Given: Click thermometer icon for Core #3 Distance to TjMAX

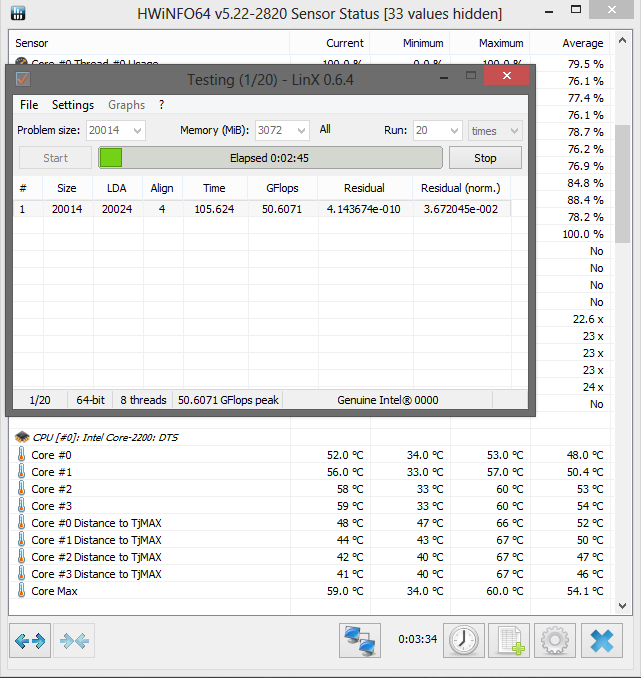Looking at the screenshot, I should tap(21, 573).
